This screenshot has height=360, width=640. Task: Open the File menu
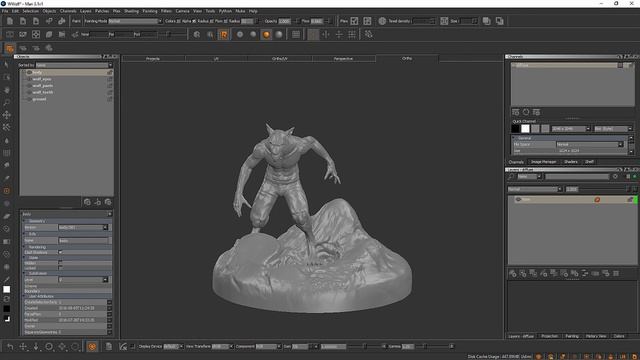point(4,11)
